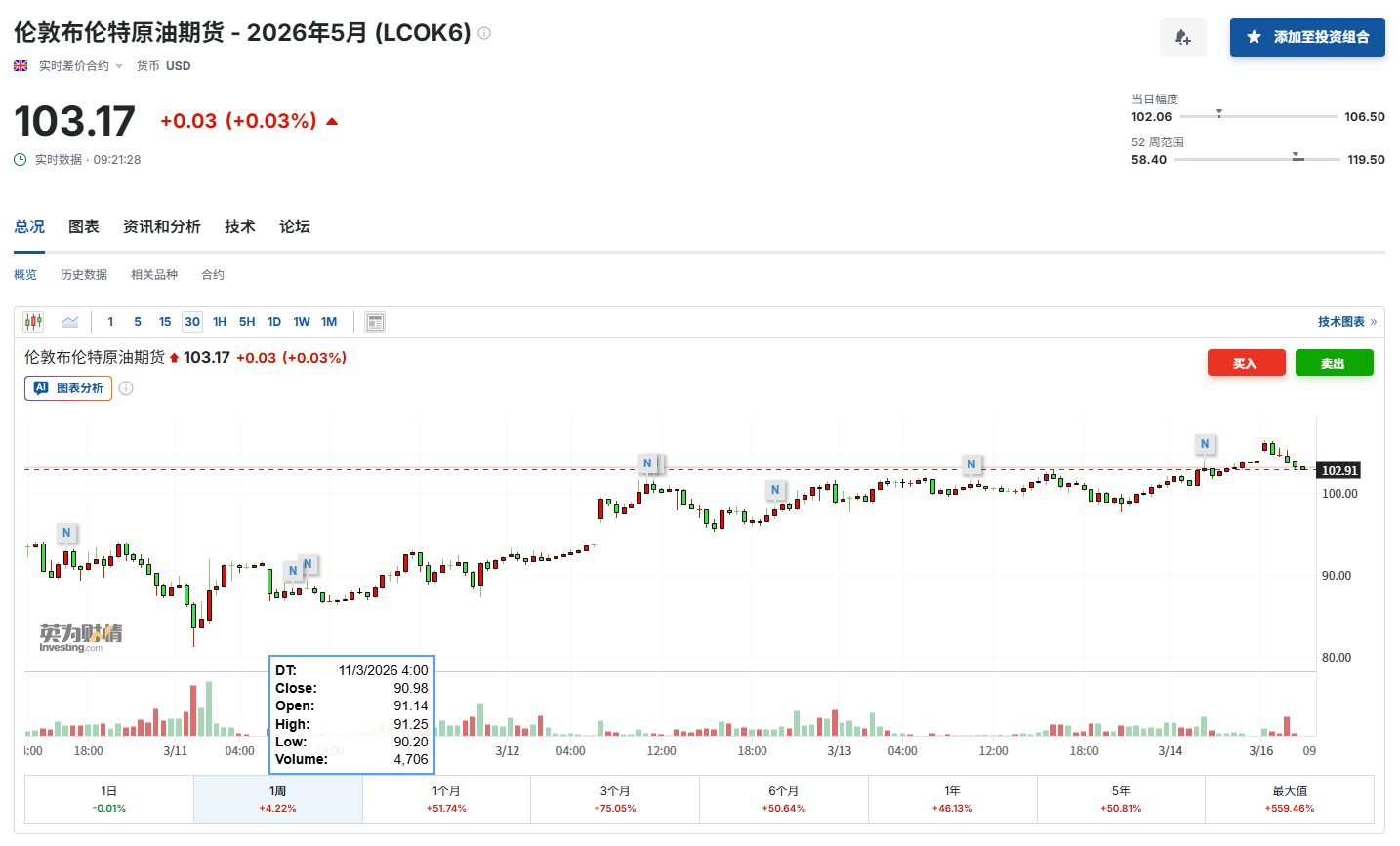Click the real-time data clock icon

[x=19, y=159]
